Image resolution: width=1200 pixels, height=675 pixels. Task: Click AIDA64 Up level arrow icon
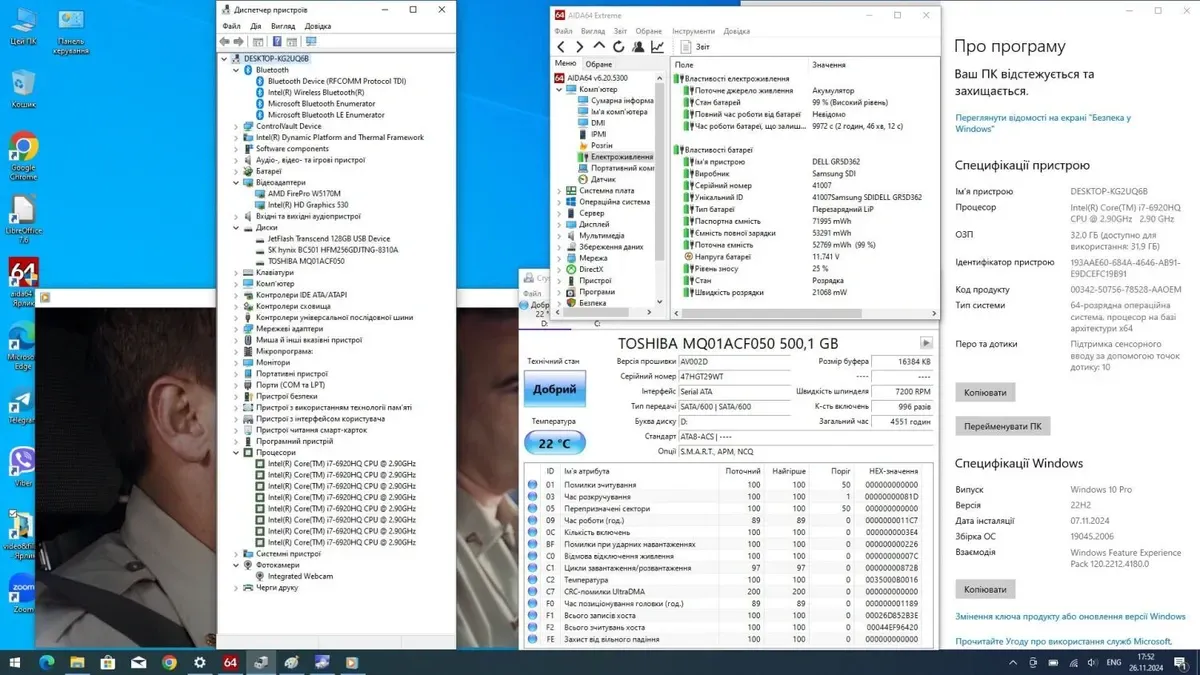tap(599, 47)
